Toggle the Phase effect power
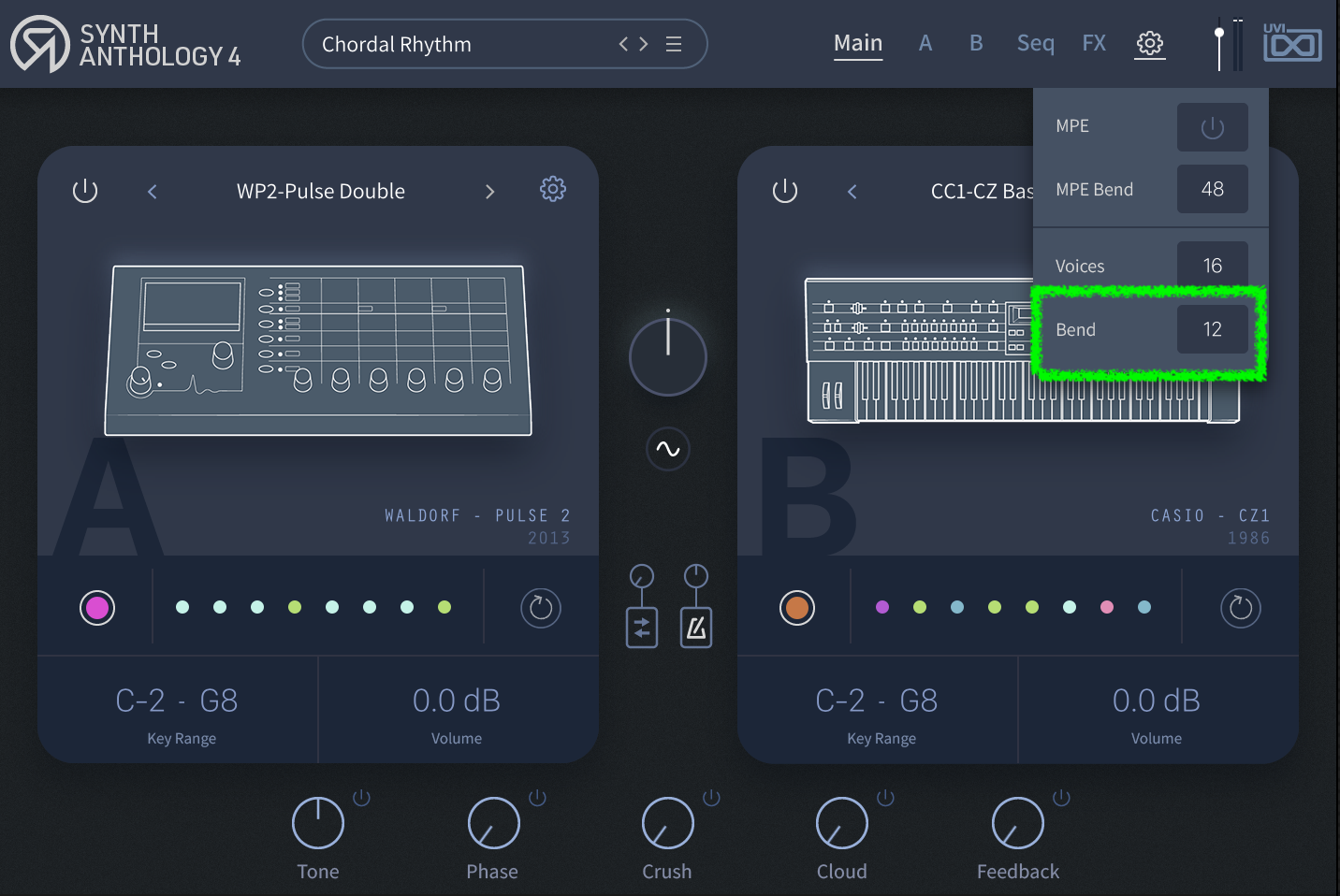The width and height of the screenshot is (1340, 896). pos(537,798)
